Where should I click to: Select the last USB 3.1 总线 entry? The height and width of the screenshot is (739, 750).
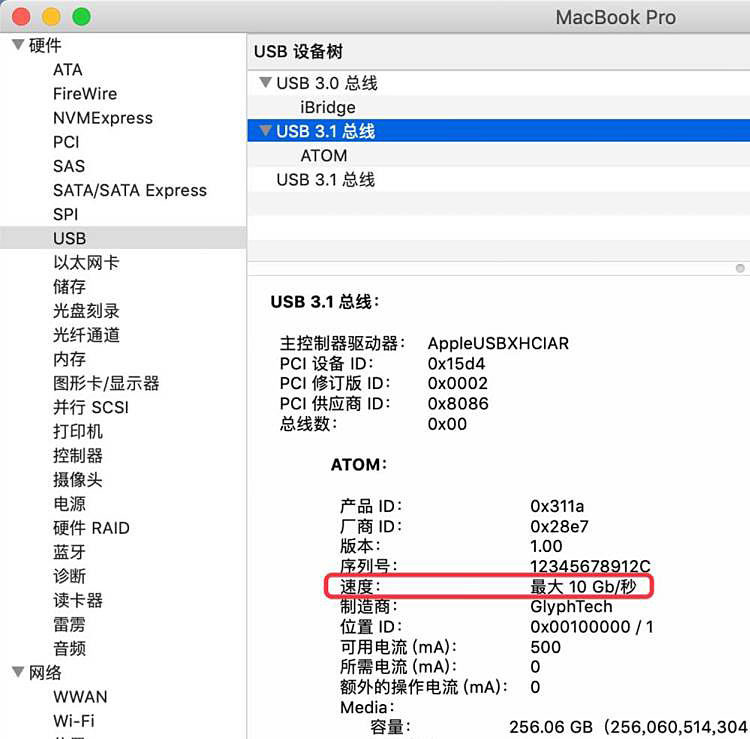(x=325, y=179)
